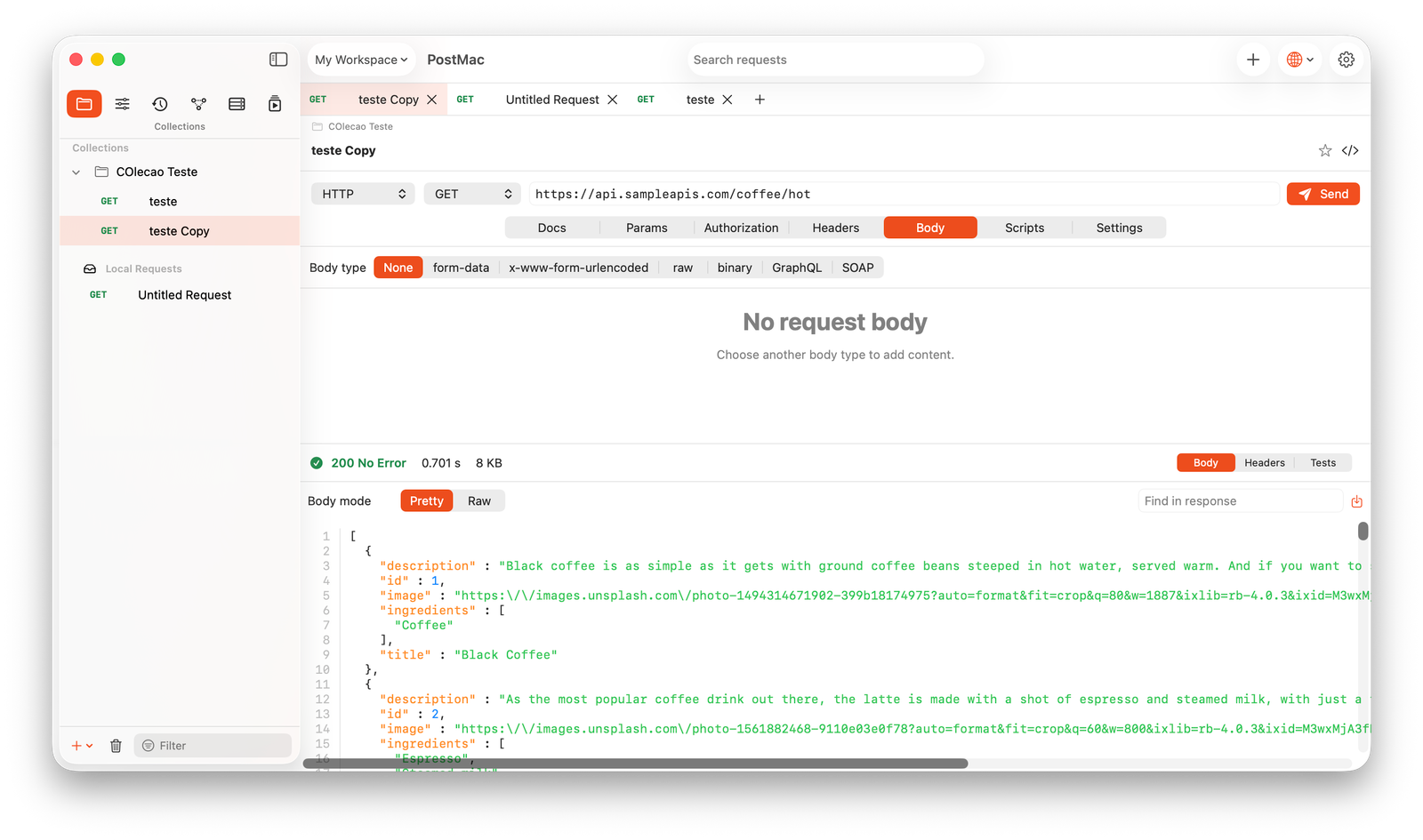Click the 0.701 s response time
The width and height of the screenshot is (1423, 840).
441,463
